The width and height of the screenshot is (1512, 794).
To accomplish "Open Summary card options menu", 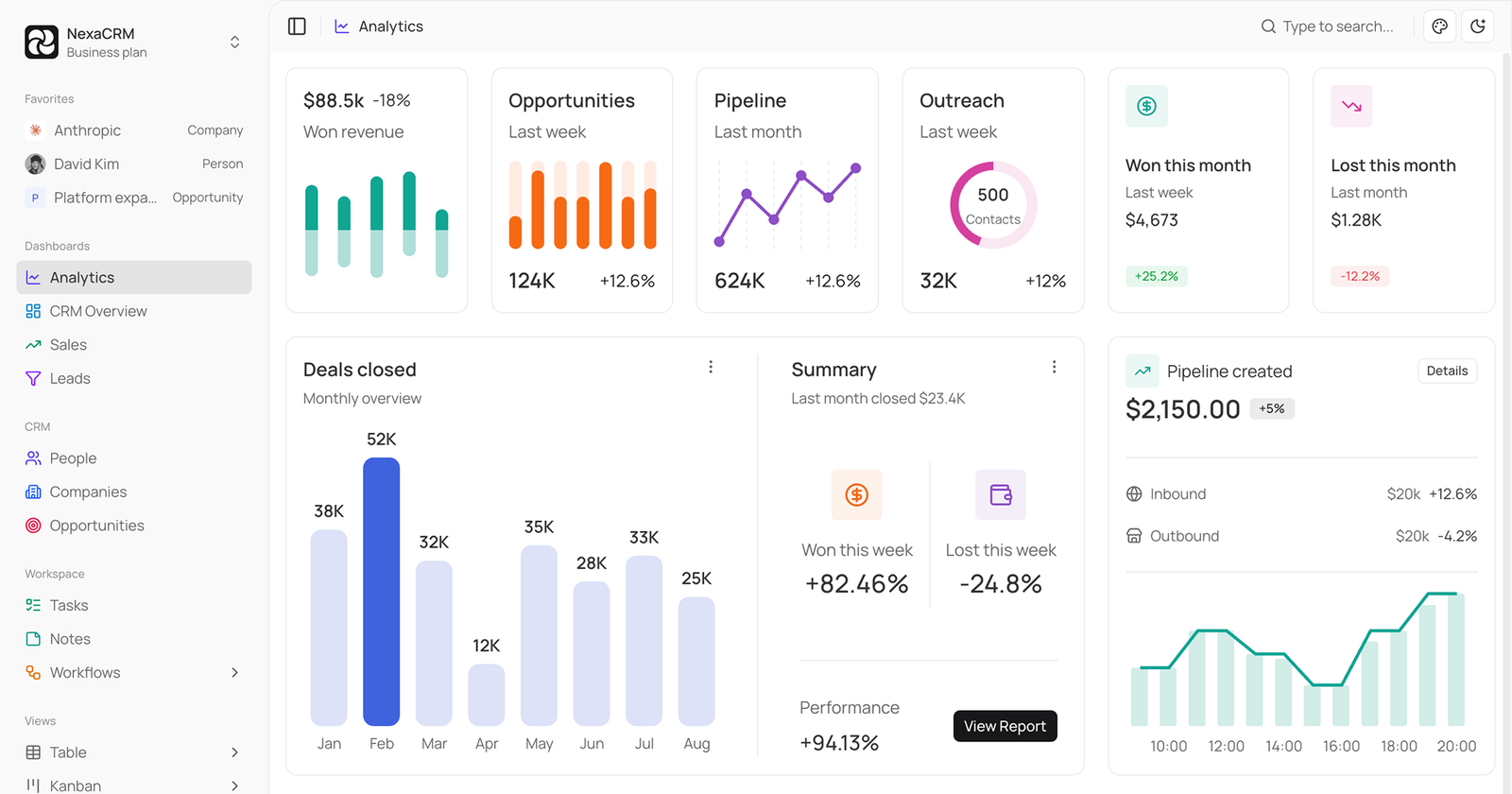I will 1054,367.
